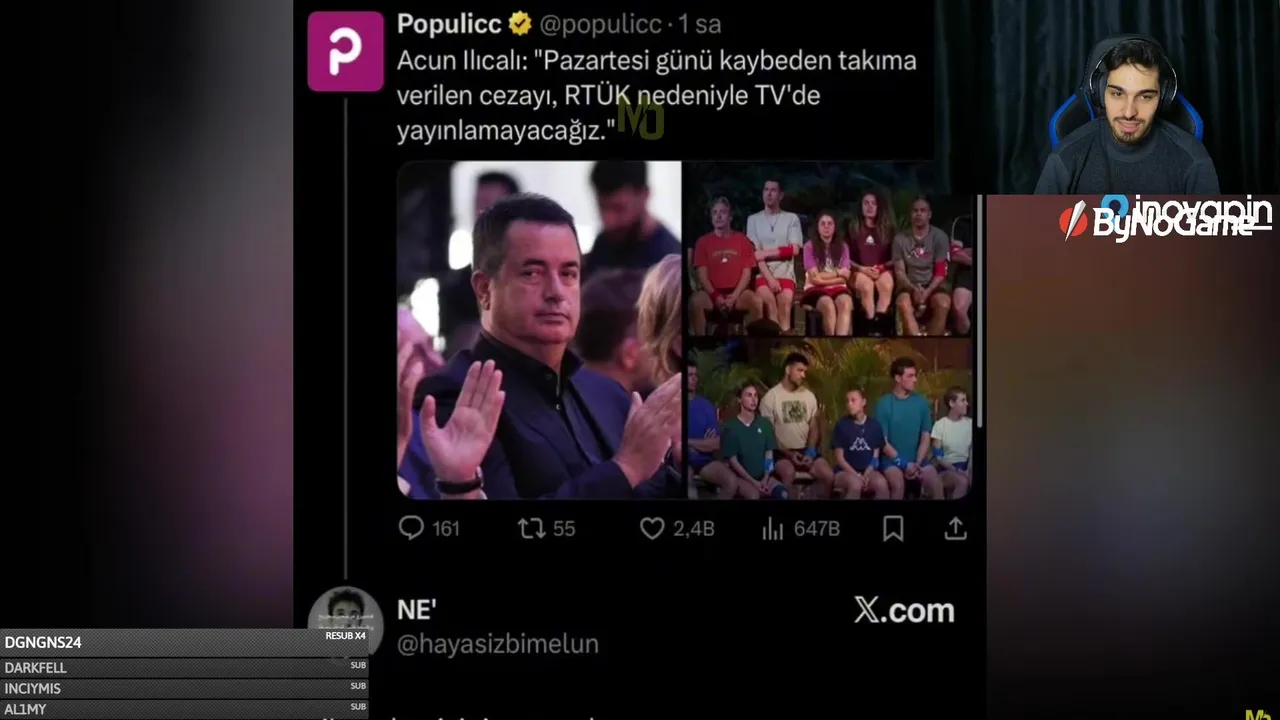The height and width of the screenshot is (720, 1280).
Task: Share the tweet via upload arrow icon
Action: point(955,528)
